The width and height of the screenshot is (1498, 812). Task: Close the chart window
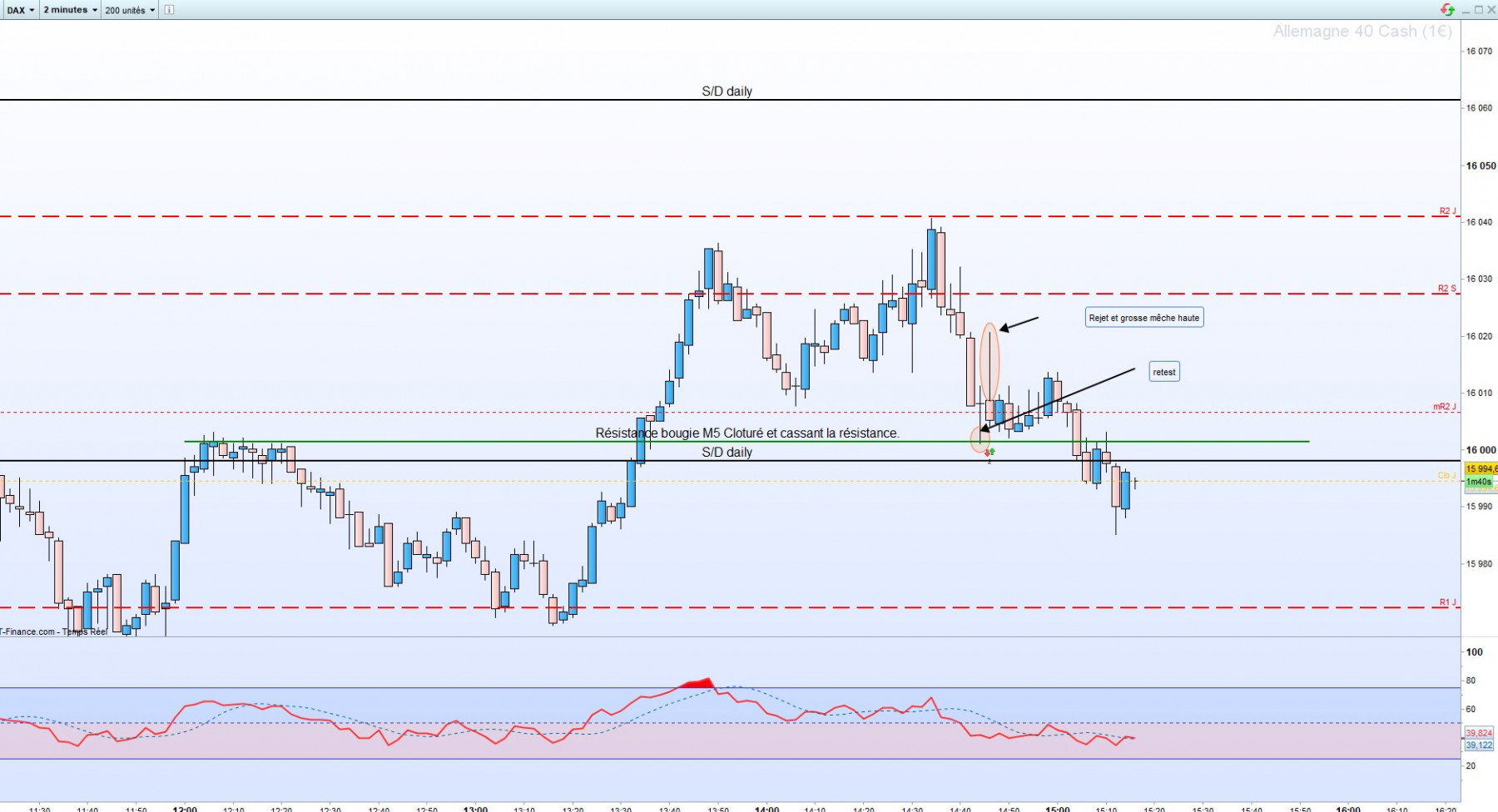[x=1491, y=9]
